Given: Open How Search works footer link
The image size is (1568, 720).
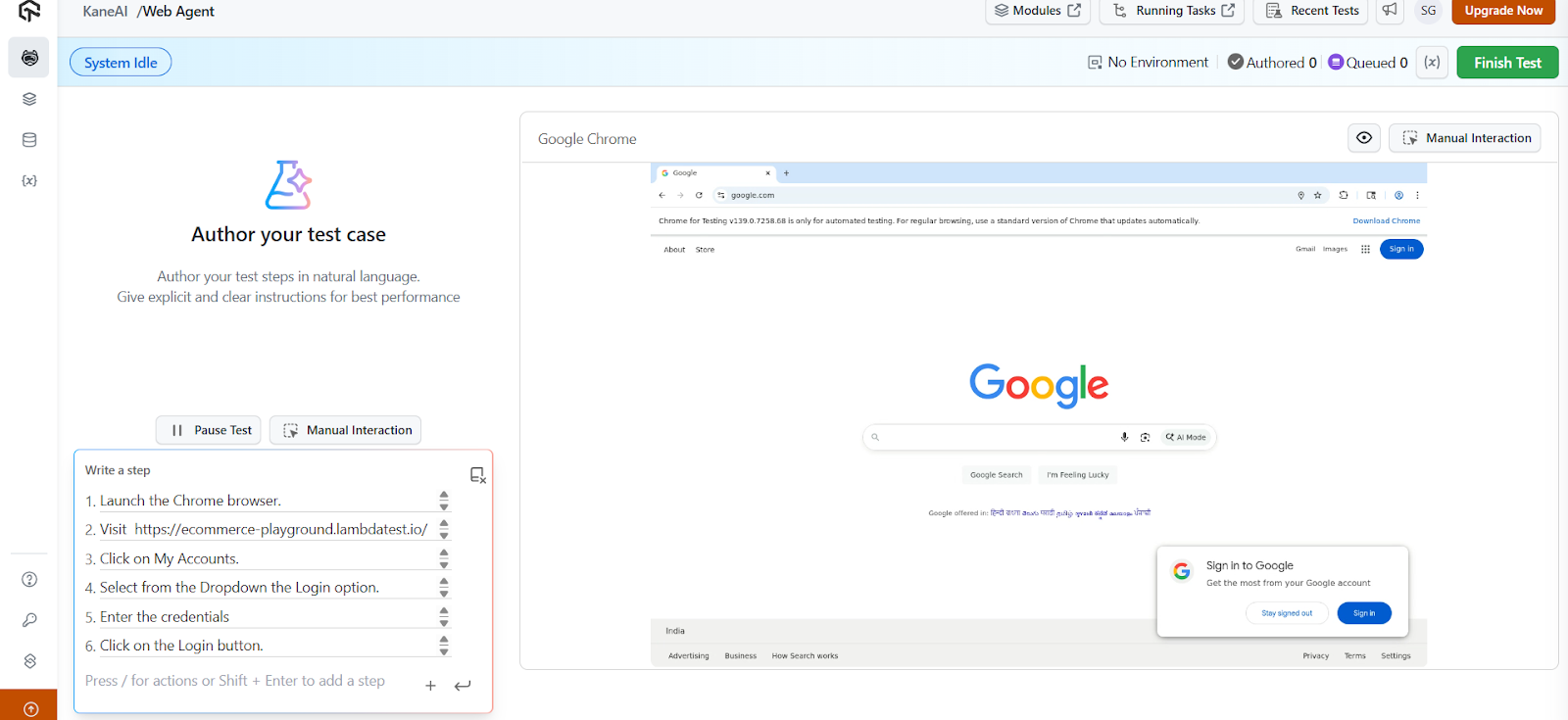Looking at the screenshot, I should tap(805, 656).
